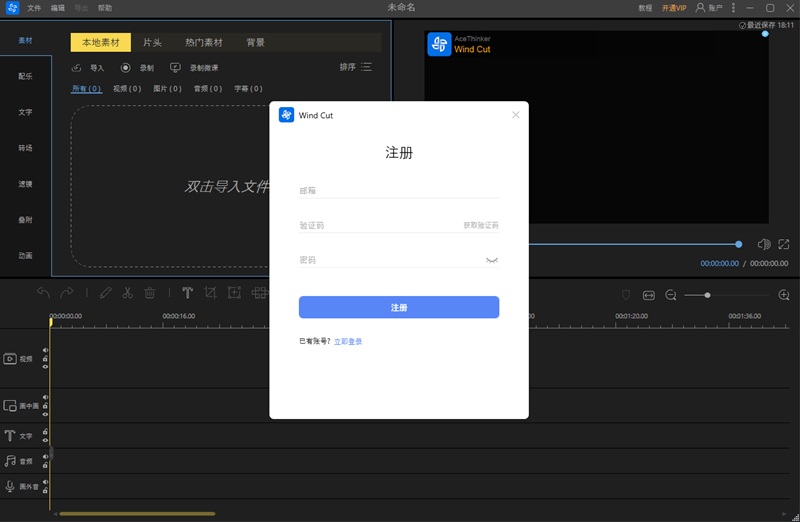Click the 音频 music note track icon
The image size is (800, 522).
click(x=10, y=461)
